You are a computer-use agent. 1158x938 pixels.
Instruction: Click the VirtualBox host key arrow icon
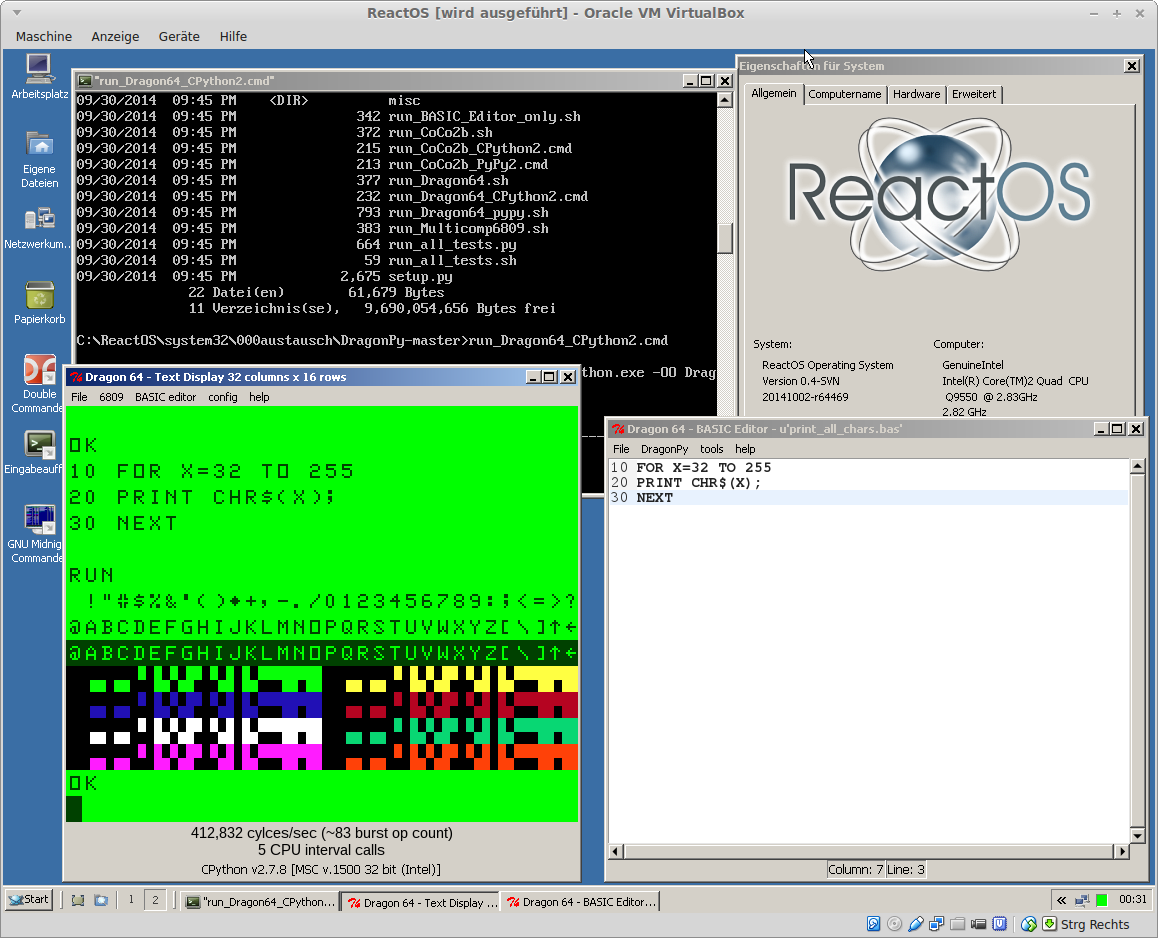1049,924
